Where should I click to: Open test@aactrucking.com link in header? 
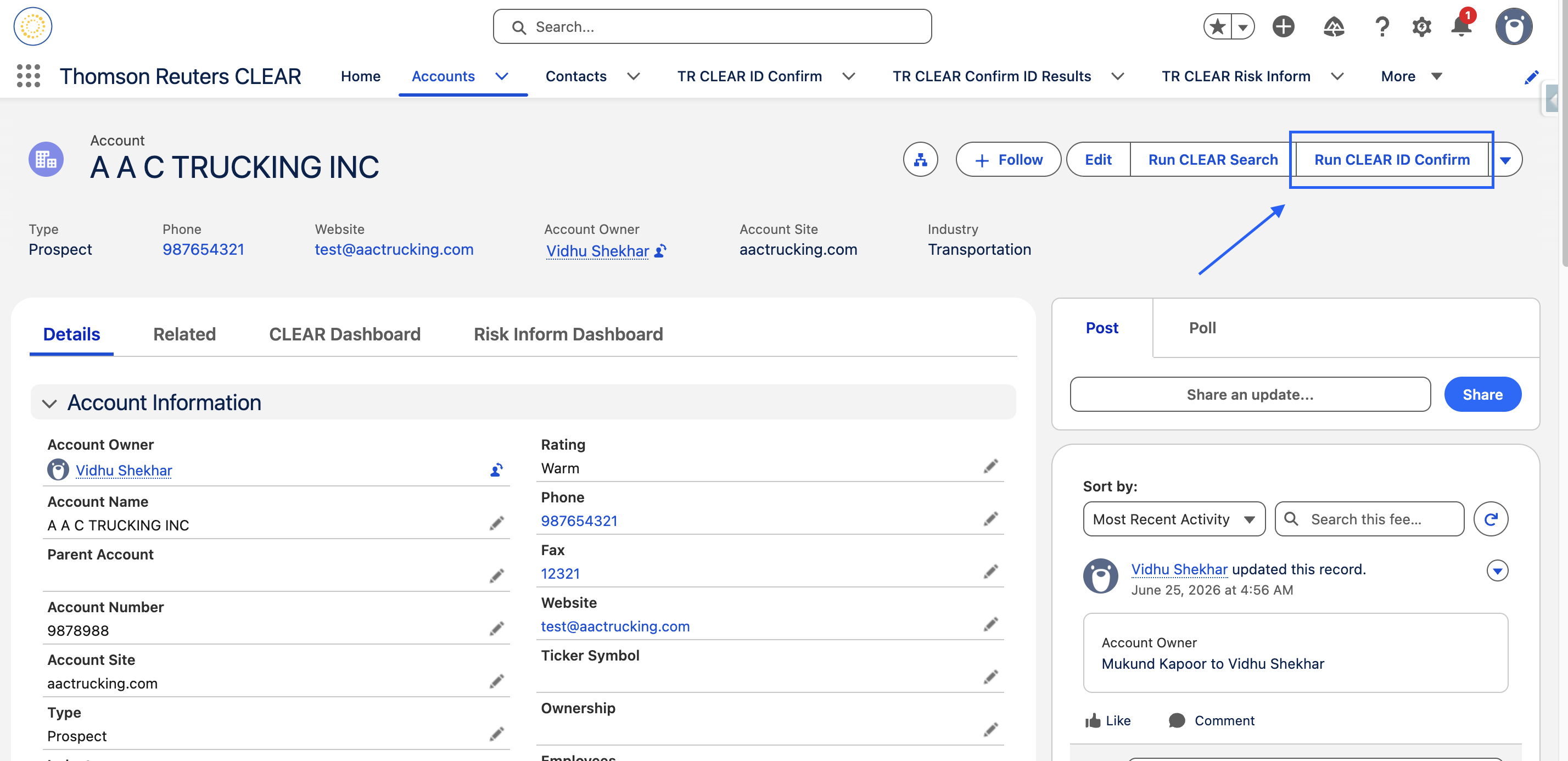(x=394, y=250)
